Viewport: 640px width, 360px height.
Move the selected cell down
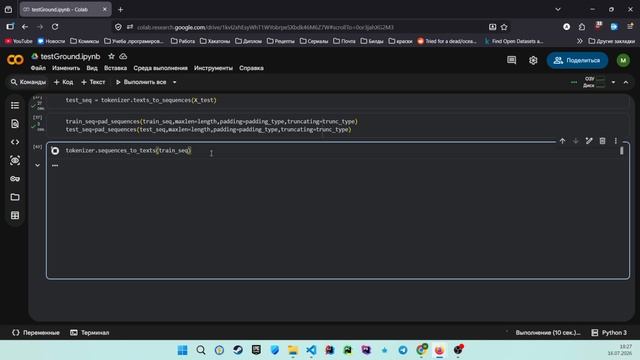576,141
